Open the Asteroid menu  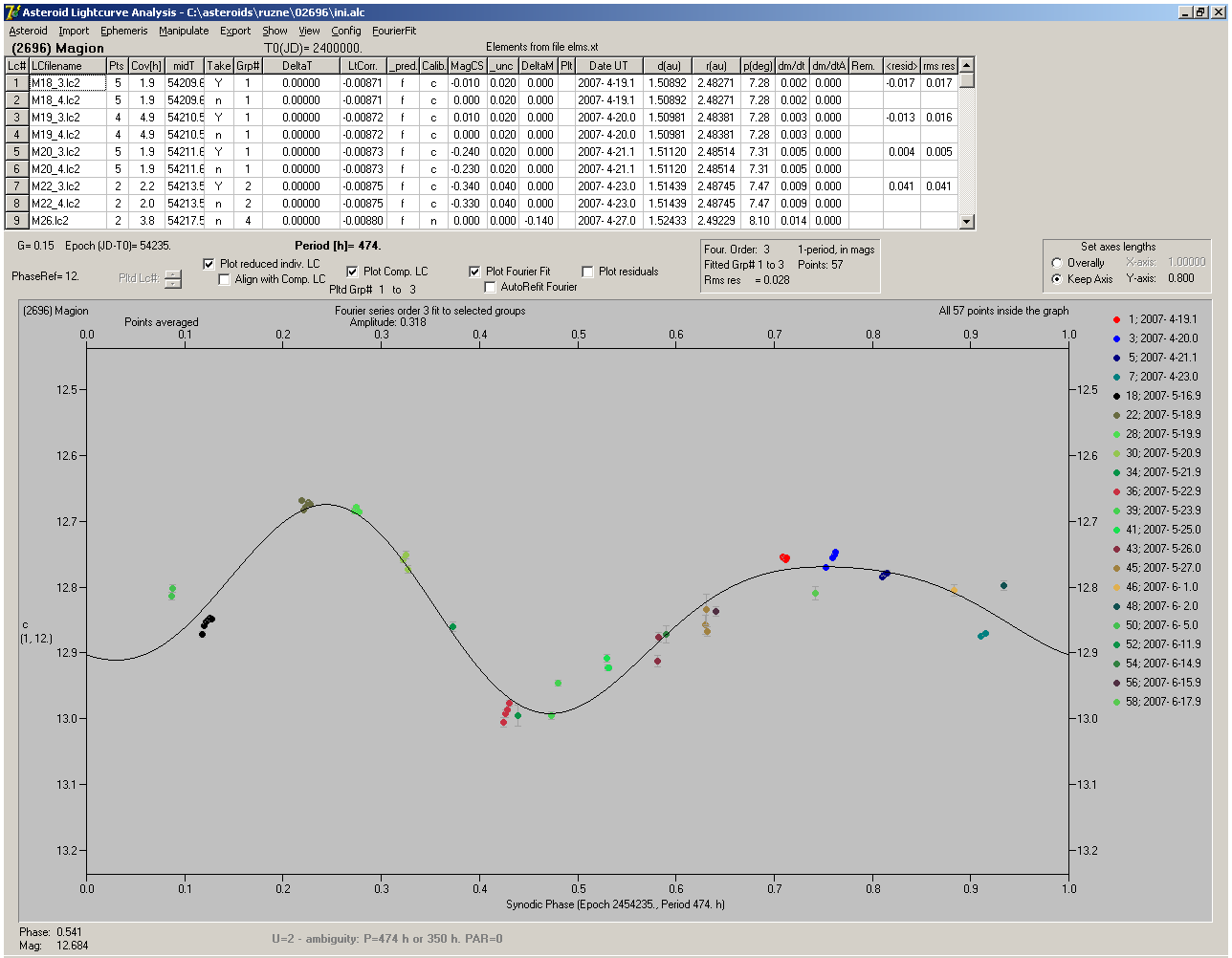coord(28,31)
